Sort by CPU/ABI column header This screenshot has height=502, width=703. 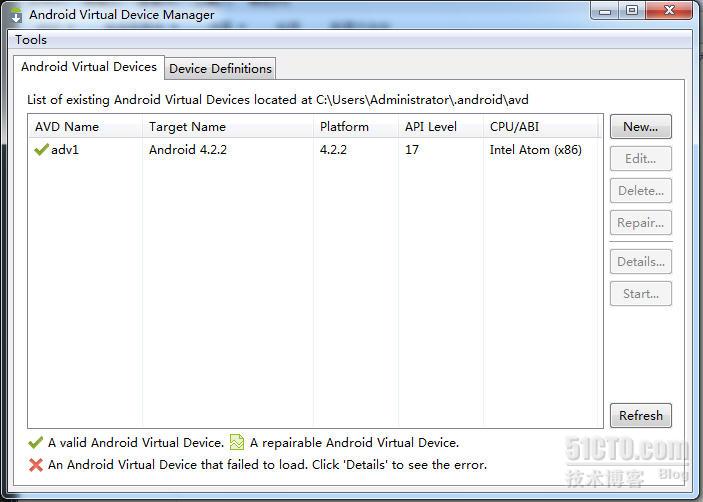pos(541,126)
